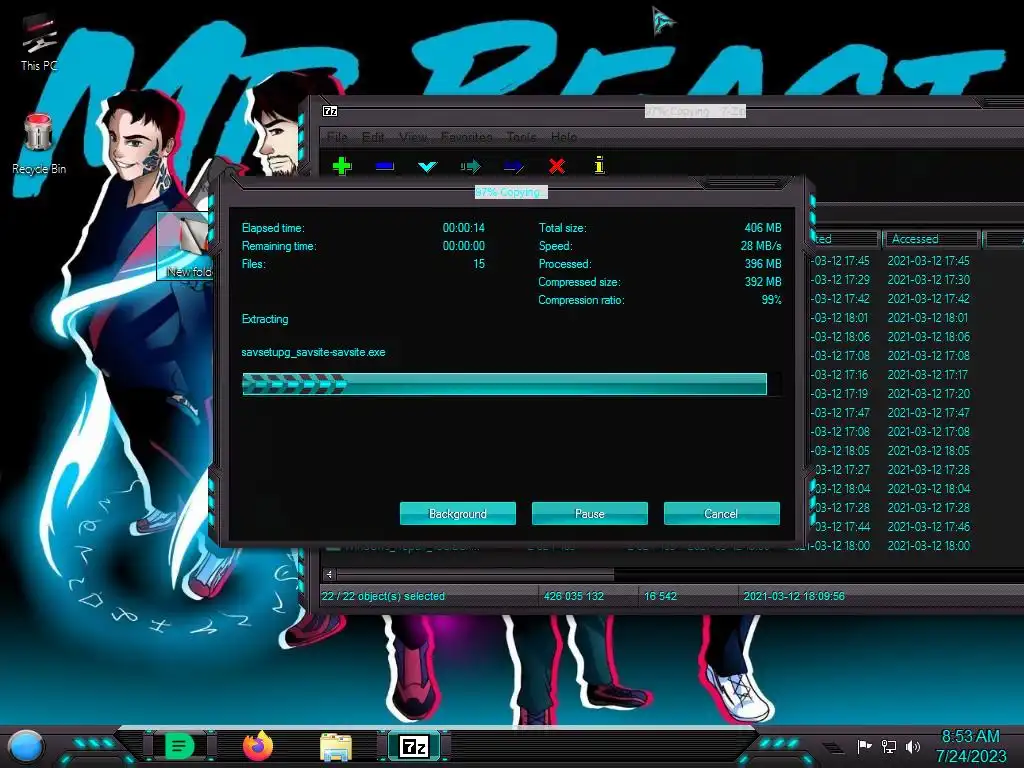Select the Recycle Bin desktop icon

(x=39, y=144)
